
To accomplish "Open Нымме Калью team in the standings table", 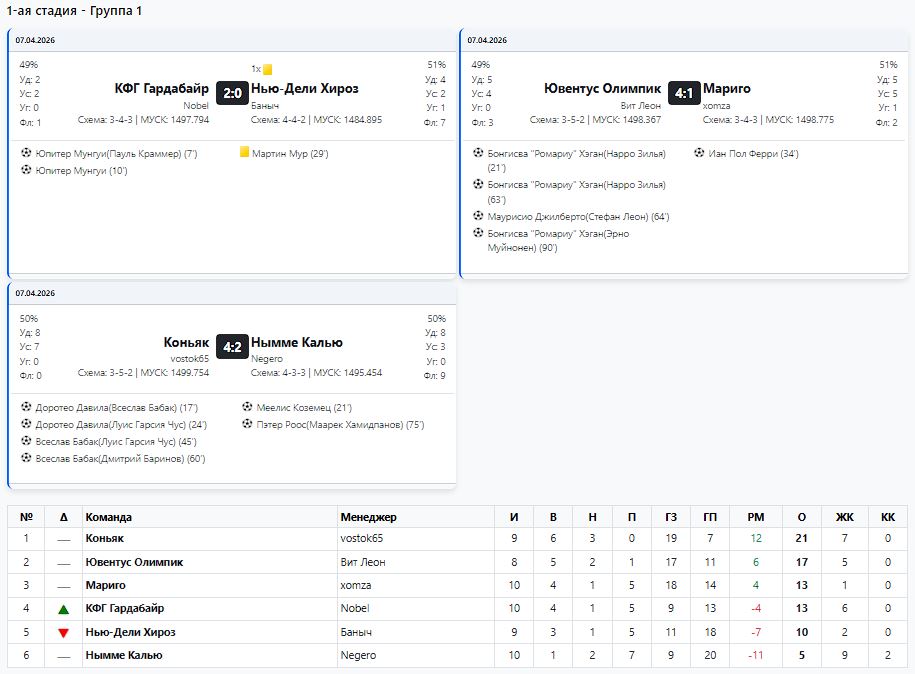I will [124, 656].
